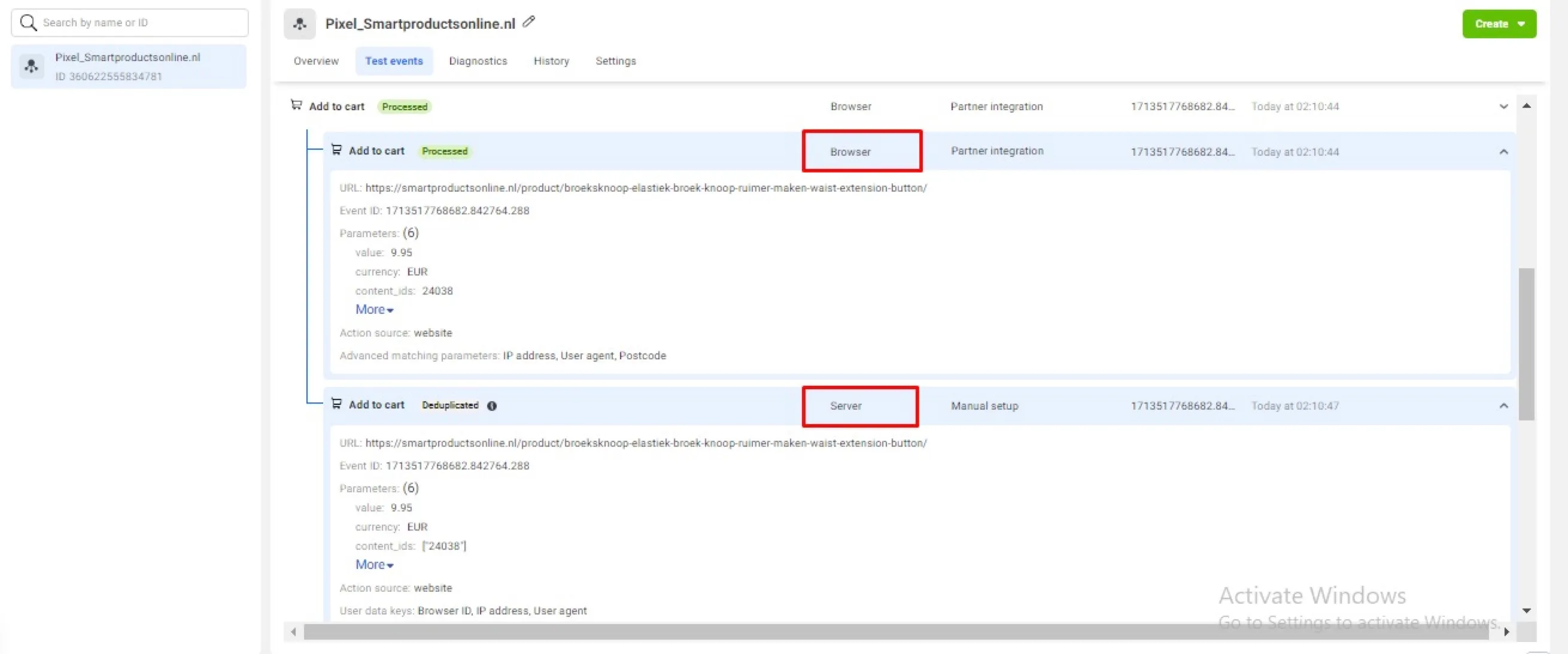
Task: Click the Processed badge on the child event
Action: click(x=444, y=151)
